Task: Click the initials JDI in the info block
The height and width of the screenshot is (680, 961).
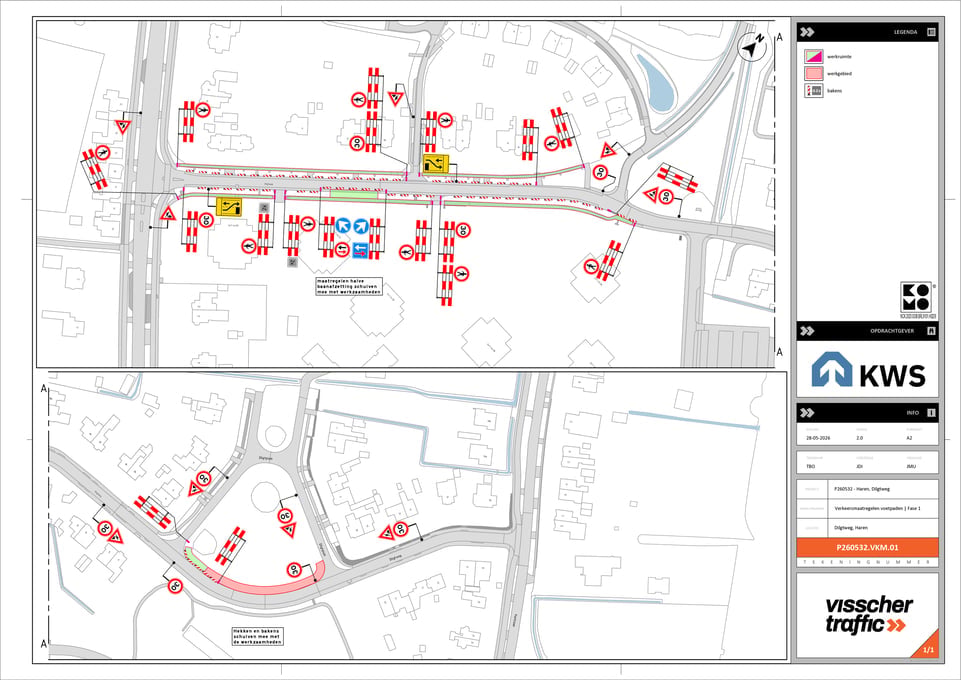Action: point(859,466)
